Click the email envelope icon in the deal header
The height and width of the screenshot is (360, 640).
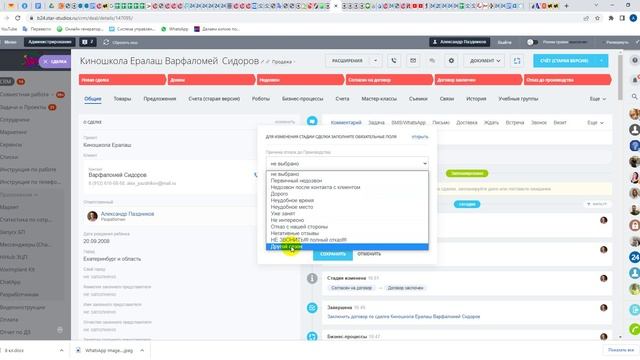[413, 61]
